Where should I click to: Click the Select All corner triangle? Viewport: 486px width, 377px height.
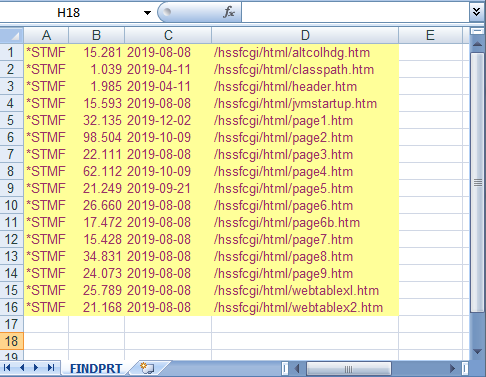(x=12, y=35)
